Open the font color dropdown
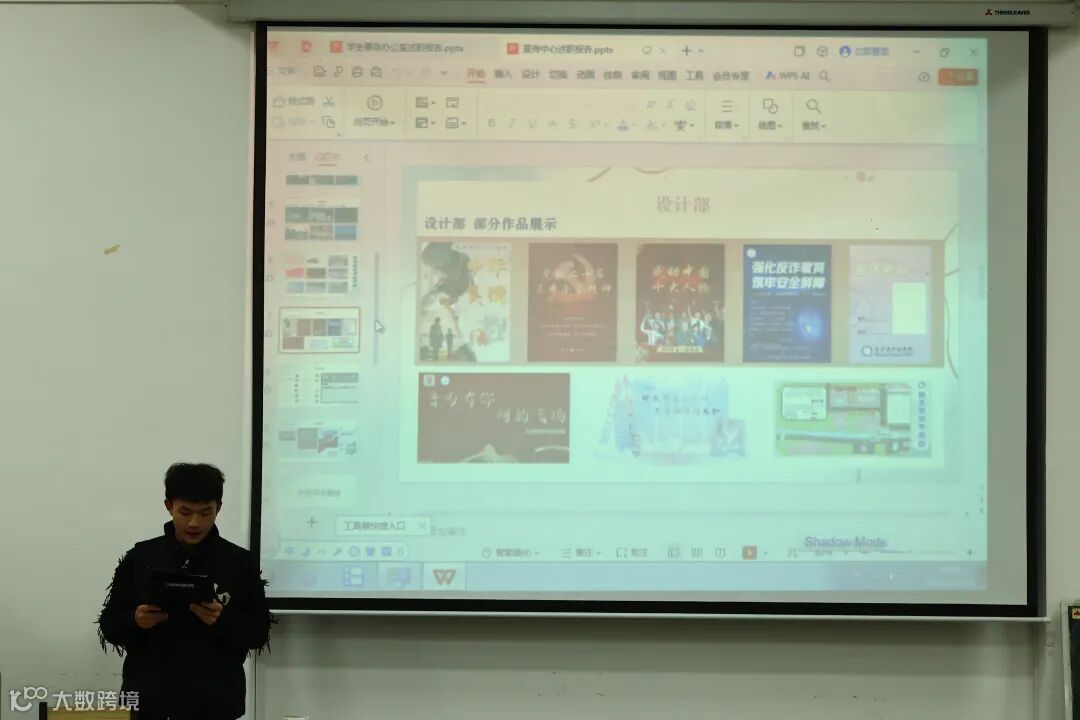 tap(625, 125)
